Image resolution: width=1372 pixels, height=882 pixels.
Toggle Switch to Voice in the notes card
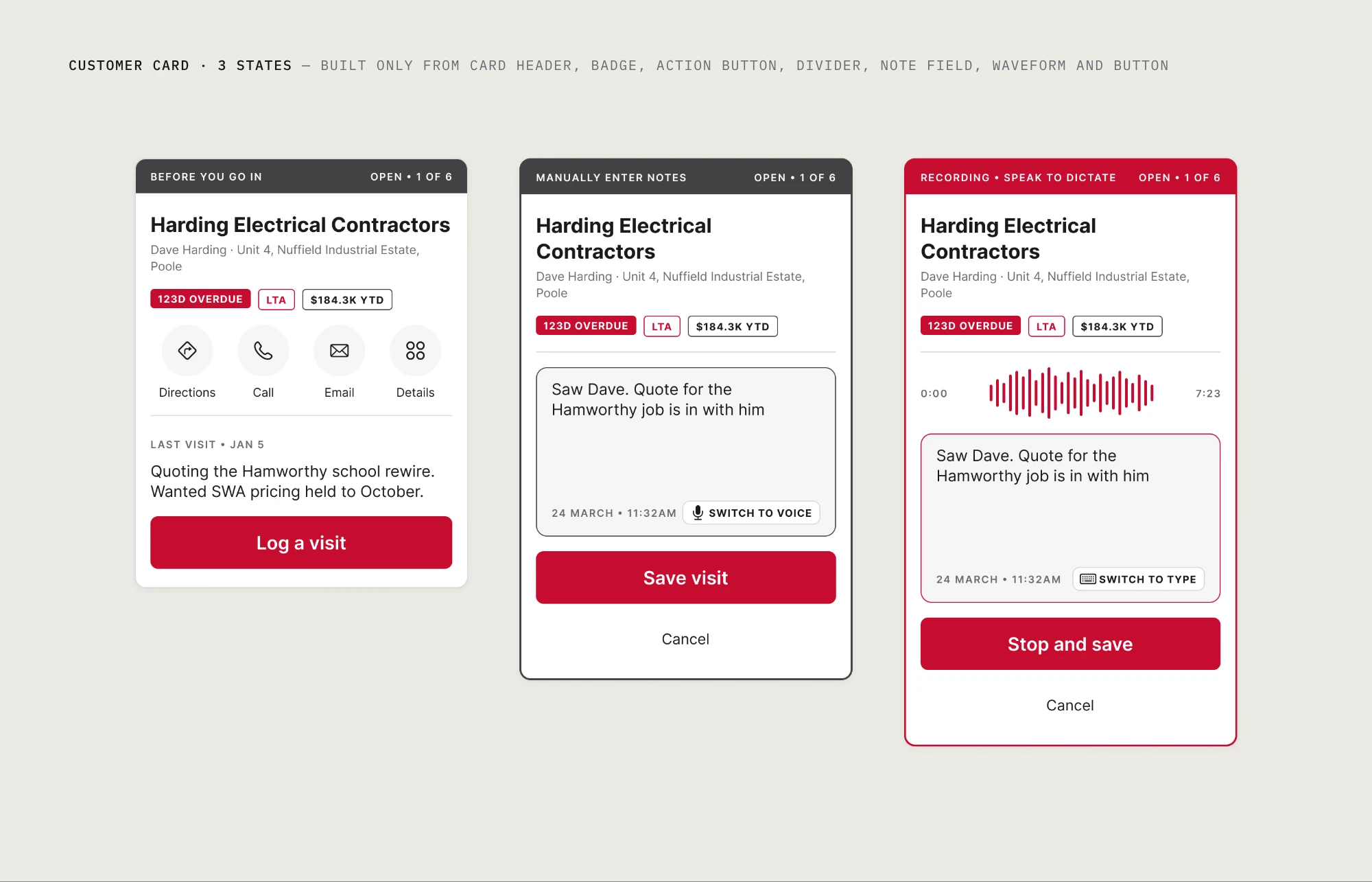[x=751, y=513]
